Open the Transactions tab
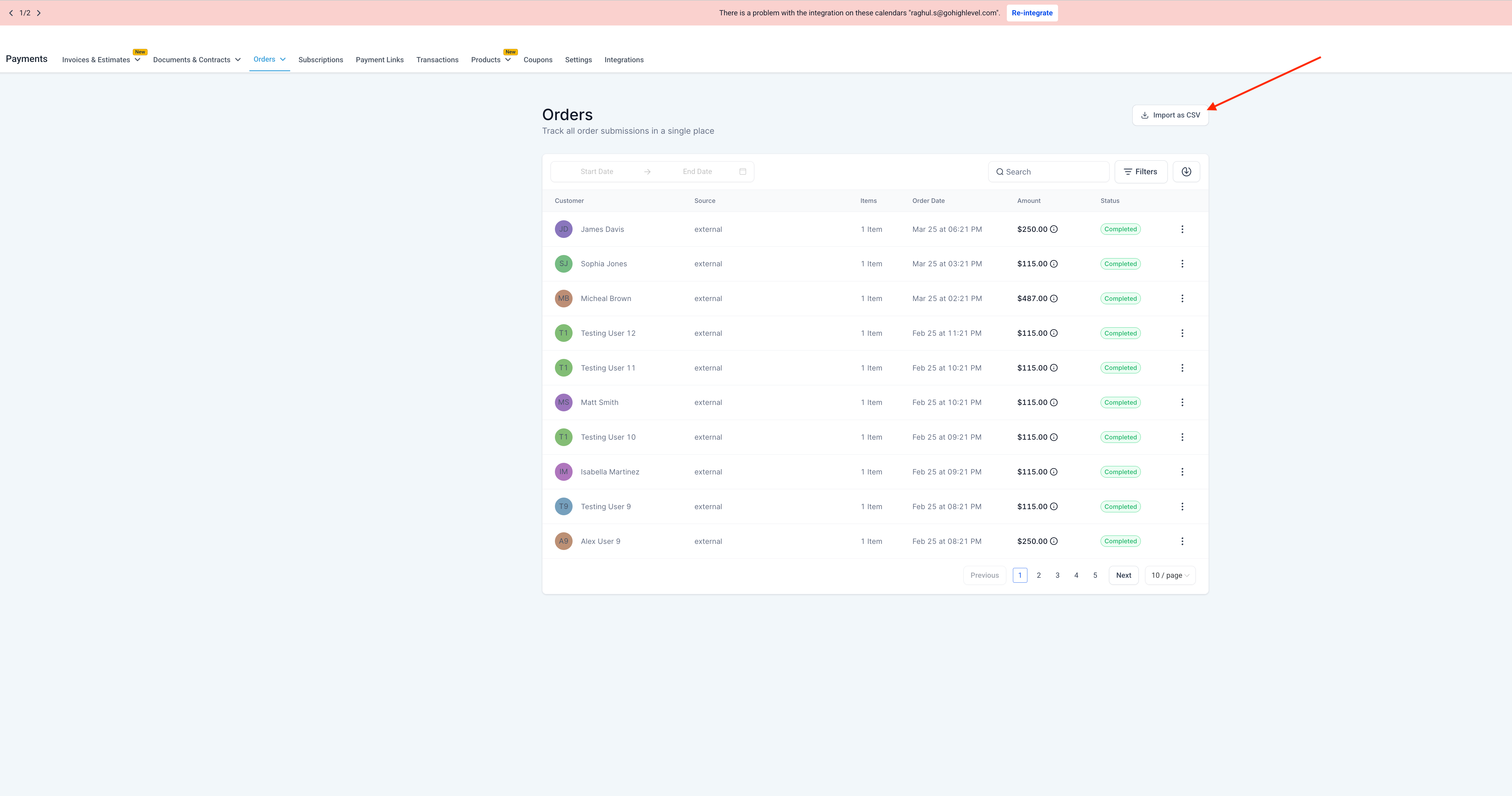 [x=437, y=60]
